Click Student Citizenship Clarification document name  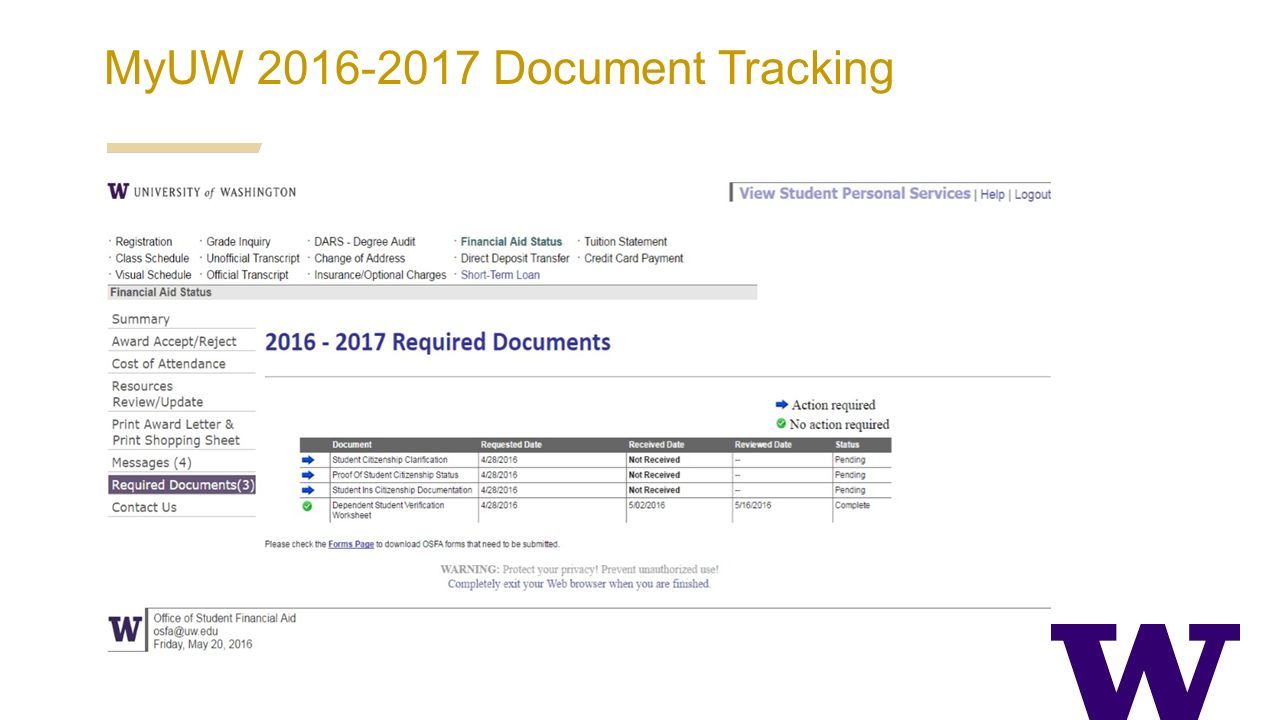tap(390, 460)
